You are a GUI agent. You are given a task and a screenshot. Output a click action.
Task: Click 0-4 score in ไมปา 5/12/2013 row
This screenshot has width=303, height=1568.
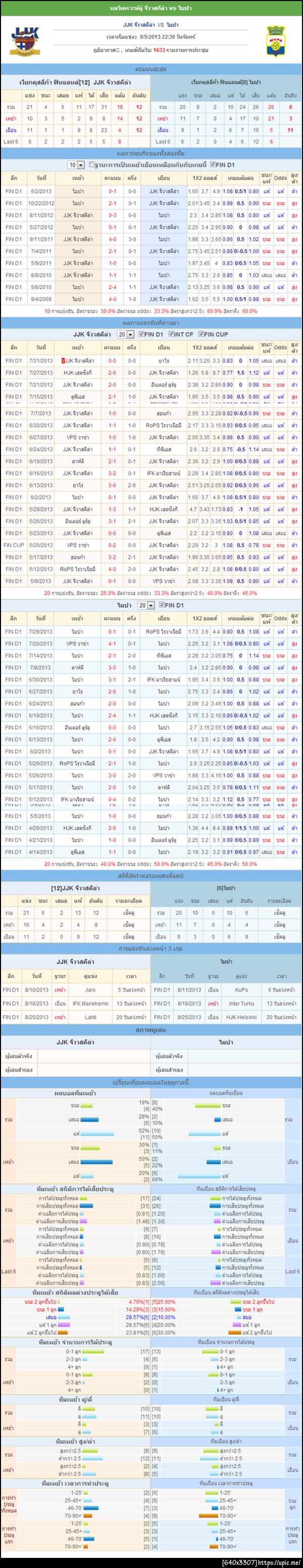click(113, 799)
